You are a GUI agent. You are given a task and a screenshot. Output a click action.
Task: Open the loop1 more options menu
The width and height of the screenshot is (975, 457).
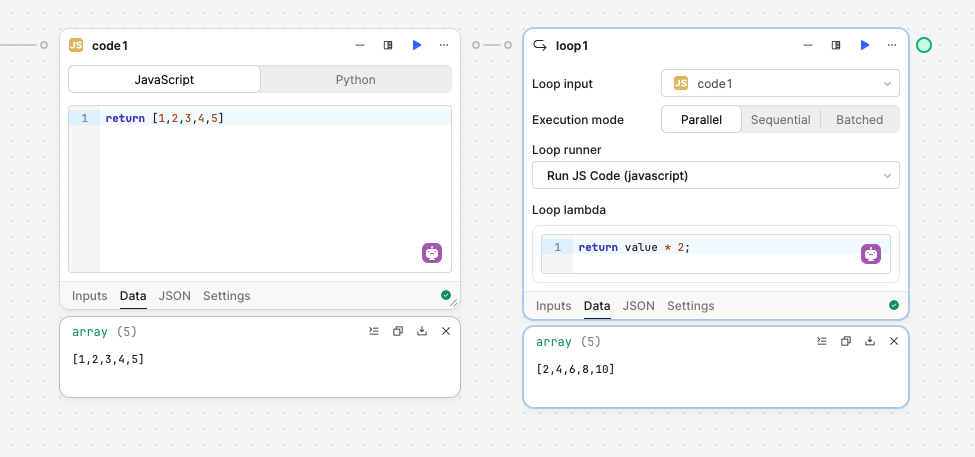coord(892,45)
